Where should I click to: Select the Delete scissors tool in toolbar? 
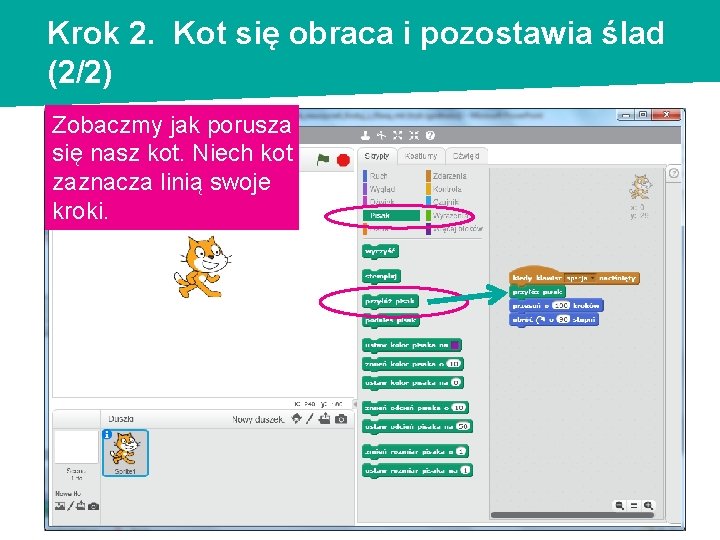[382, 135]
